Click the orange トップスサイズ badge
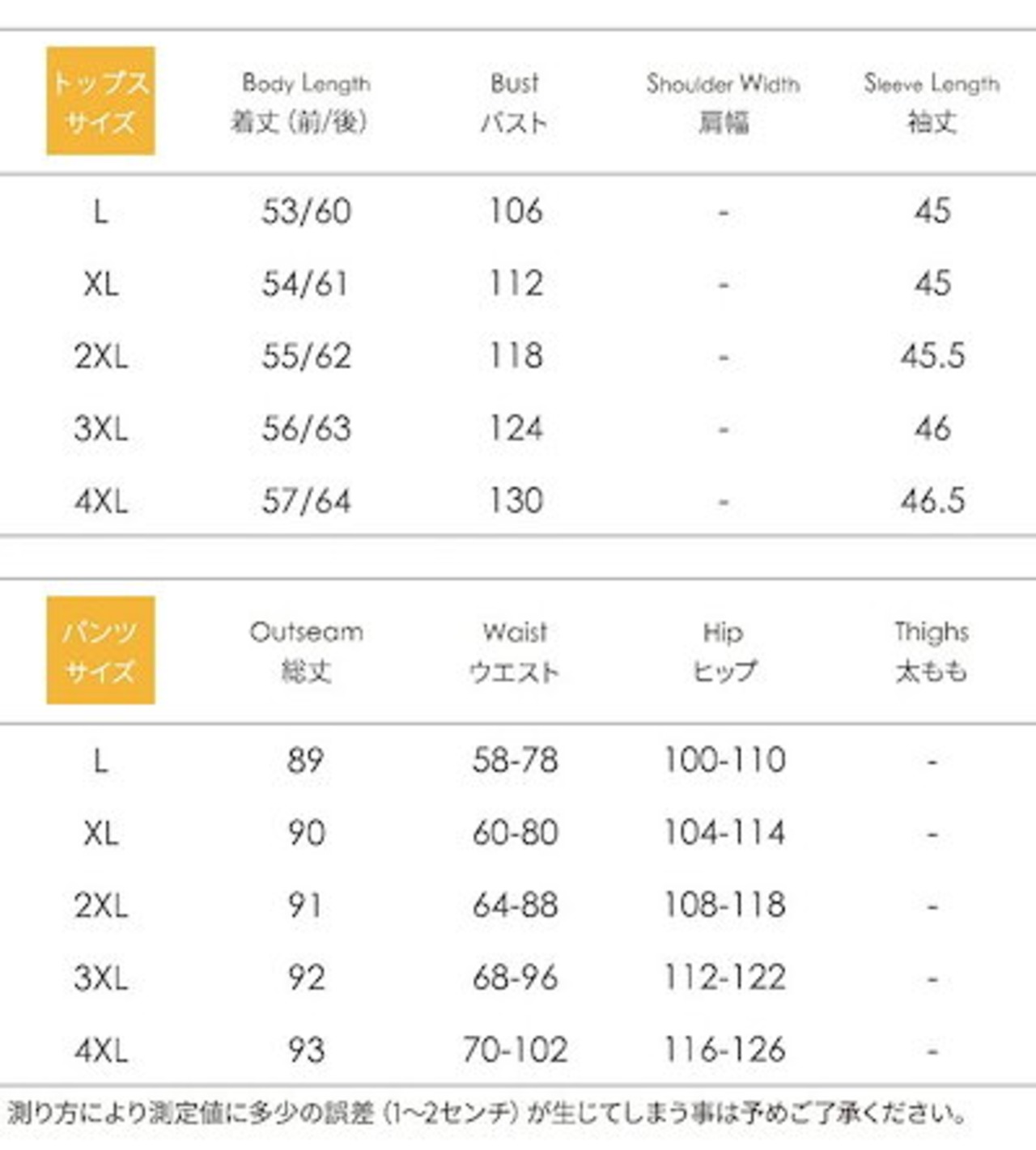The image size is (1036, 1150). tap(100, 101)
